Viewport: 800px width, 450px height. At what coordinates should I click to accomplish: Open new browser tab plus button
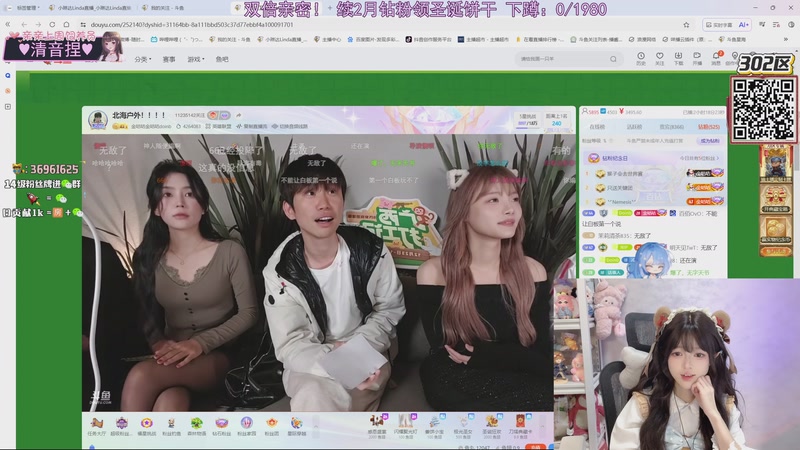pos(330,8)
